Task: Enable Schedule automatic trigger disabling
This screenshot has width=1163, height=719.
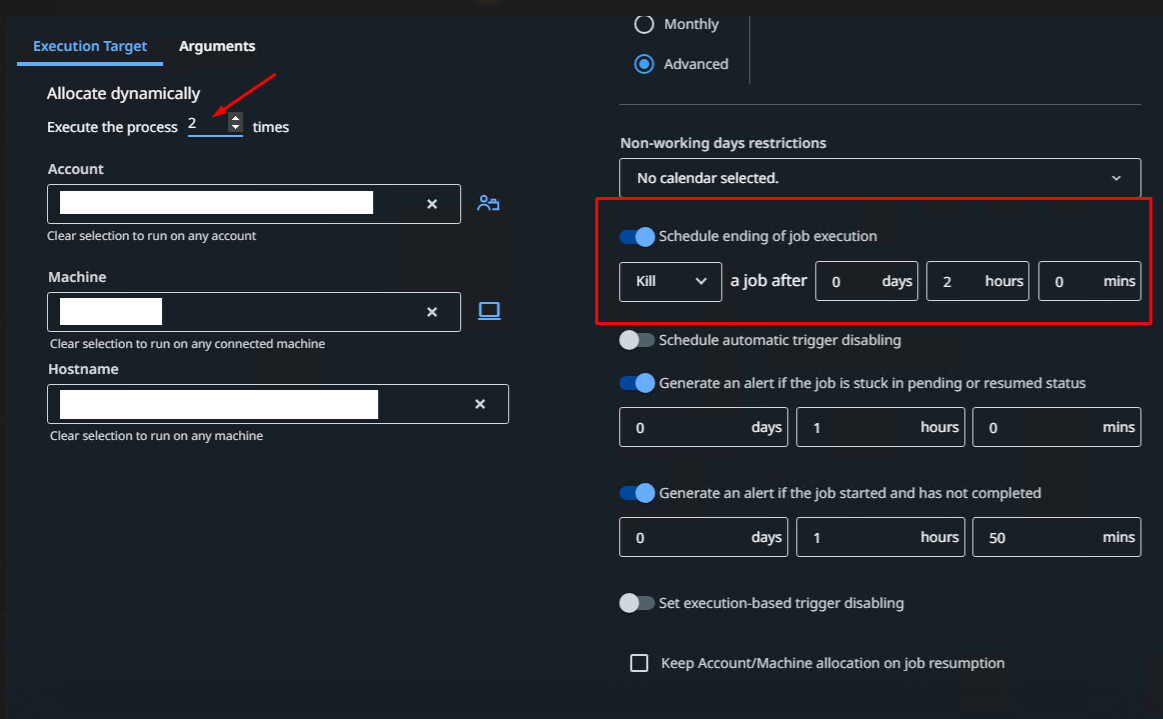Action: (637, 340)
